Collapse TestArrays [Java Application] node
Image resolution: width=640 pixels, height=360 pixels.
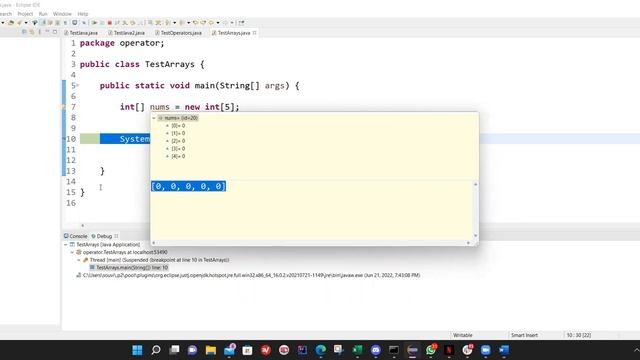[x=66, y=244]
